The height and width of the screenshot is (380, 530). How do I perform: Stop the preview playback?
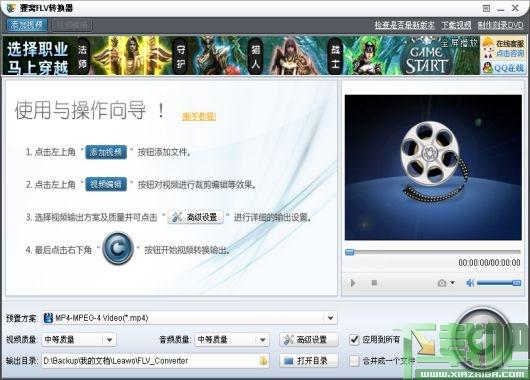(x=374, y=282)
